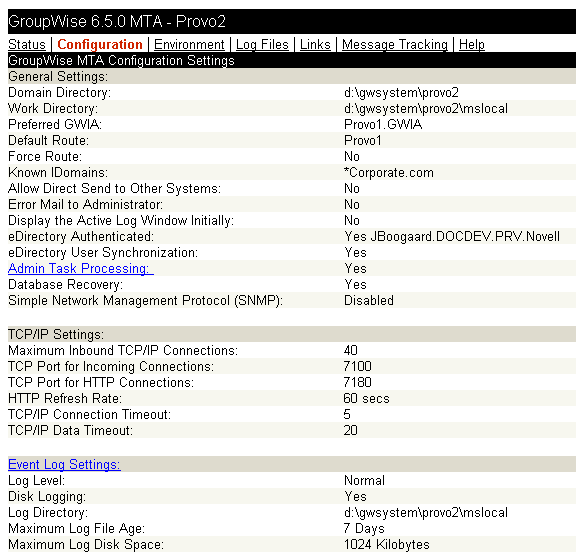Click the Work Directory mslocal path value
The image size is (576, 560).
426,108
